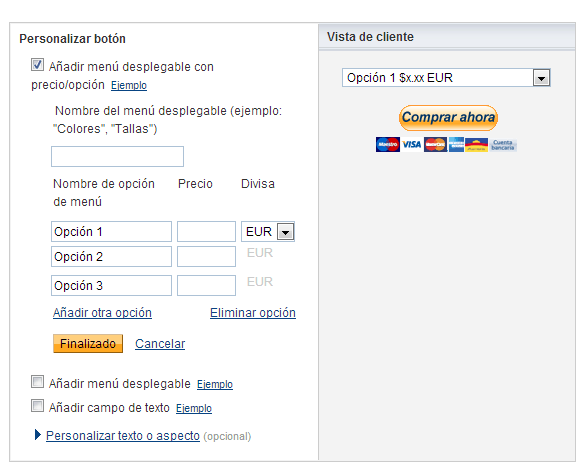The width and height of the screenshot is (583, 474).
Task: Click the American Express card icon
Action: [x=456, y=145]
